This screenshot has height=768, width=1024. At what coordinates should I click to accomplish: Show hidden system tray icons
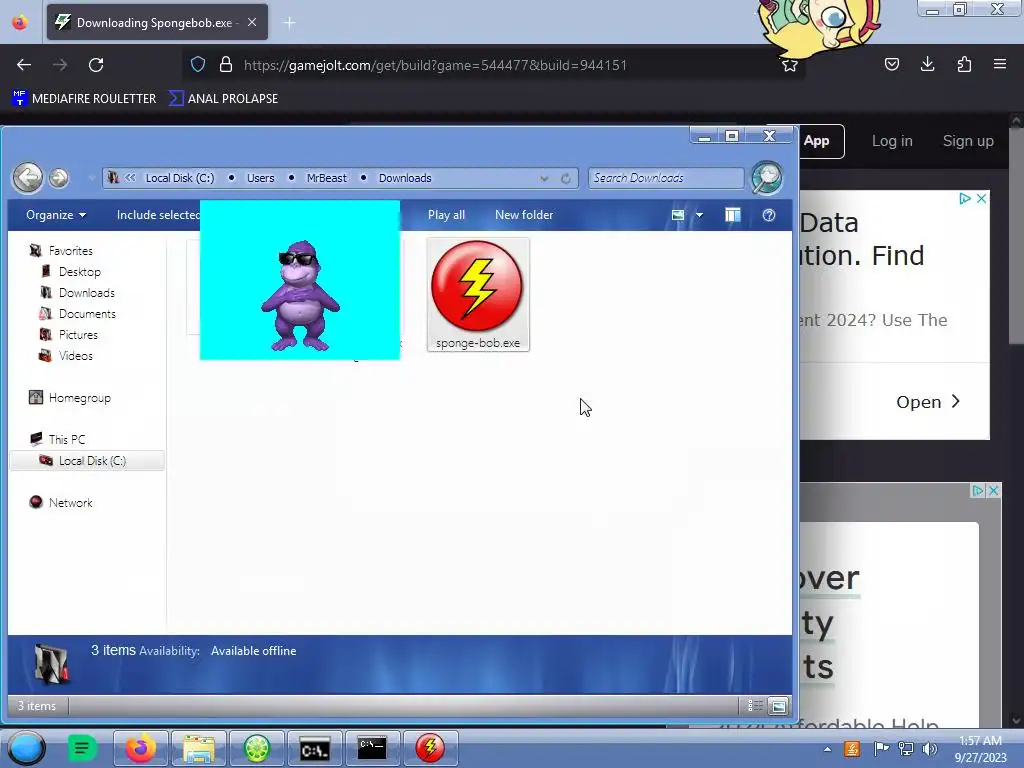point(827,749)
